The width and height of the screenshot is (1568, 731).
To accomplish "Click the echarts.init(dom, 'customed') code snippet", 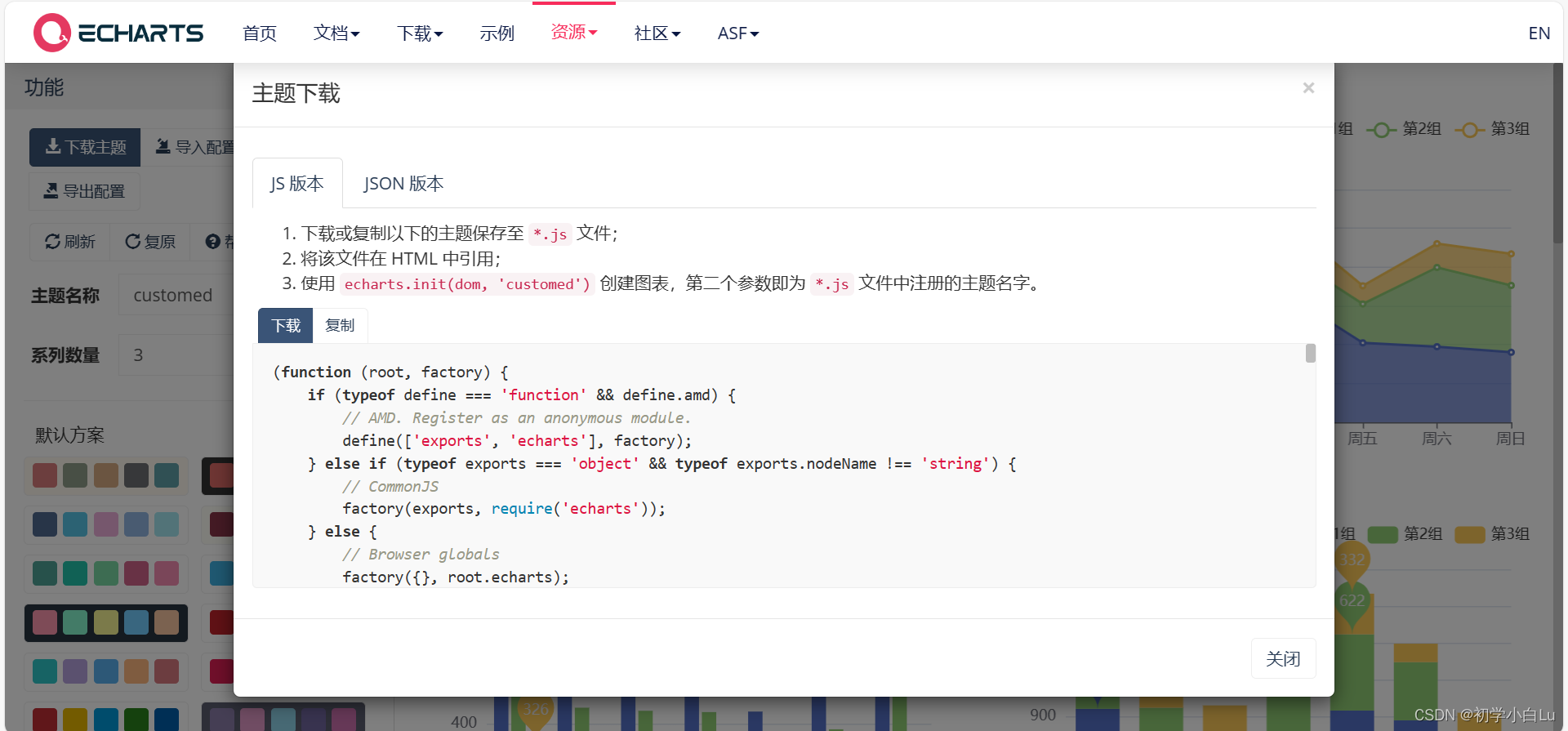I will (467, 284).
